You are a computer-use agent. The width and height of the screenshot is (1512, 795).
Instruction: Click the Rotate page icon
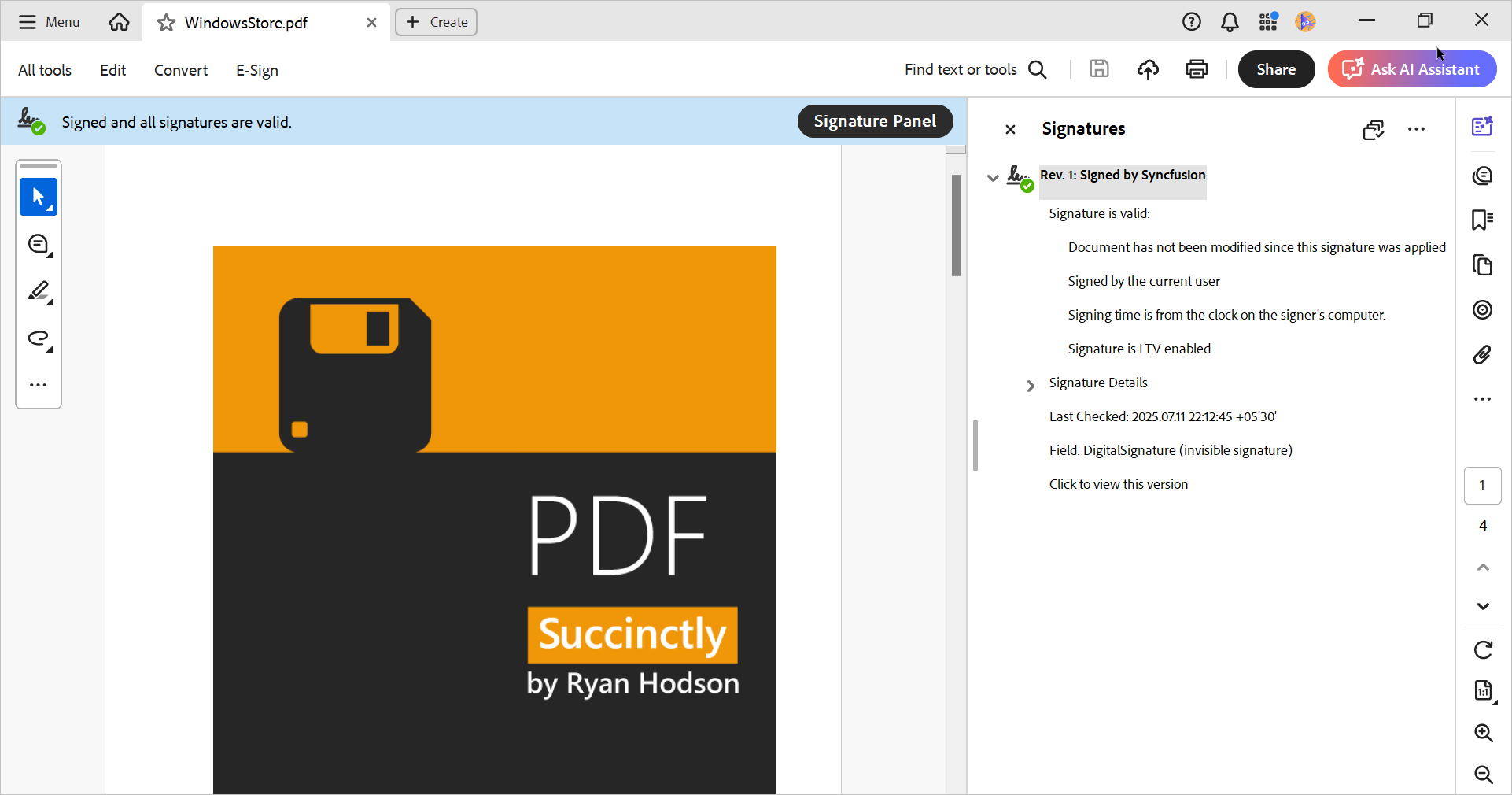click(1483, 649)
